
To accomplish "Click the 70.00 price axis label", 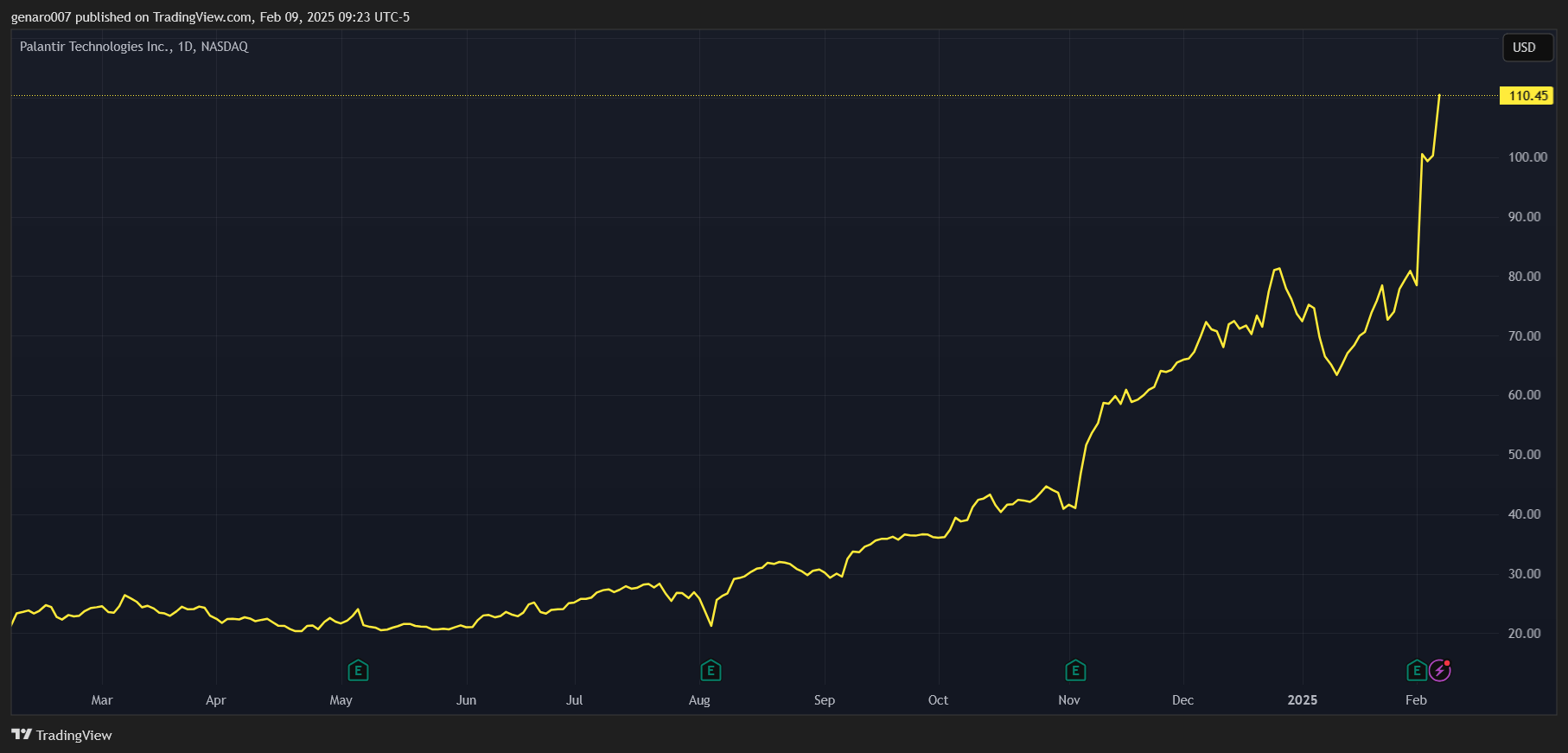I will [1524, 336].
